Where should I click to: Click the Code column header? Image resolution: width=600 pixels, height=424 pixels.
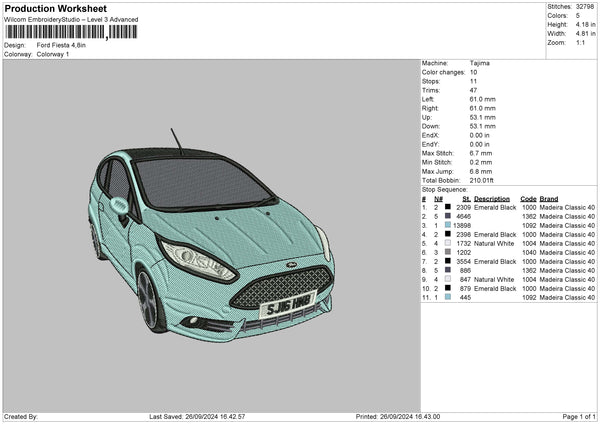pos(529,198)
